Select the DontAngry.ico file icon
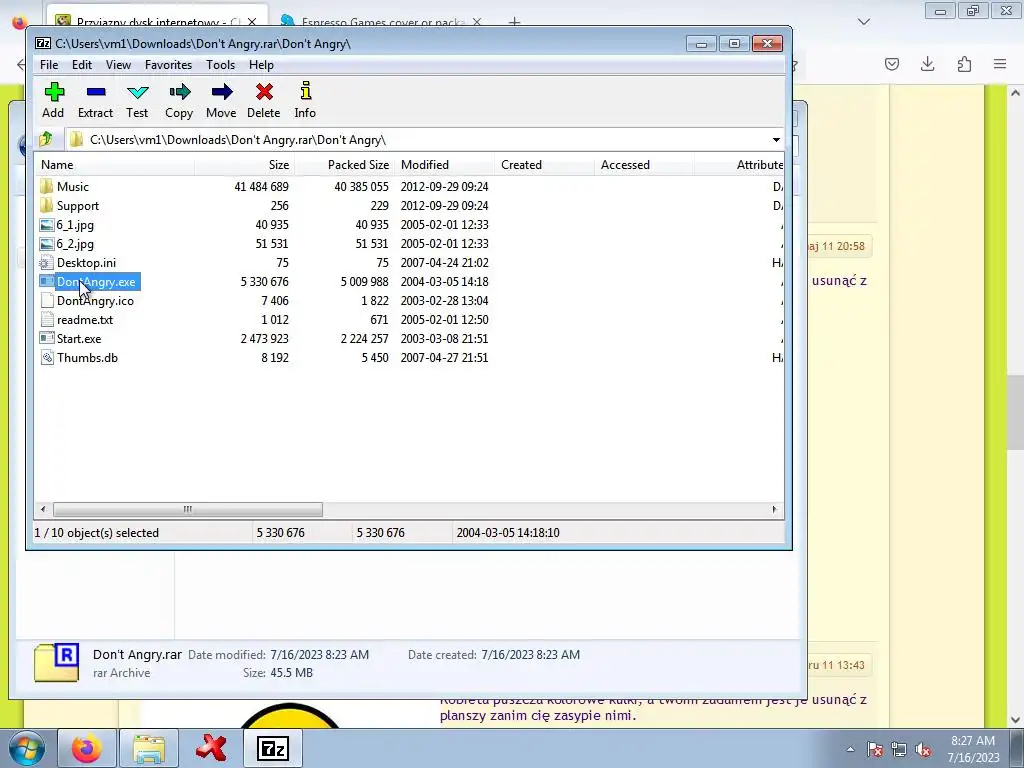The width and height of the screenshot is (1024, 768). [46, 300]
